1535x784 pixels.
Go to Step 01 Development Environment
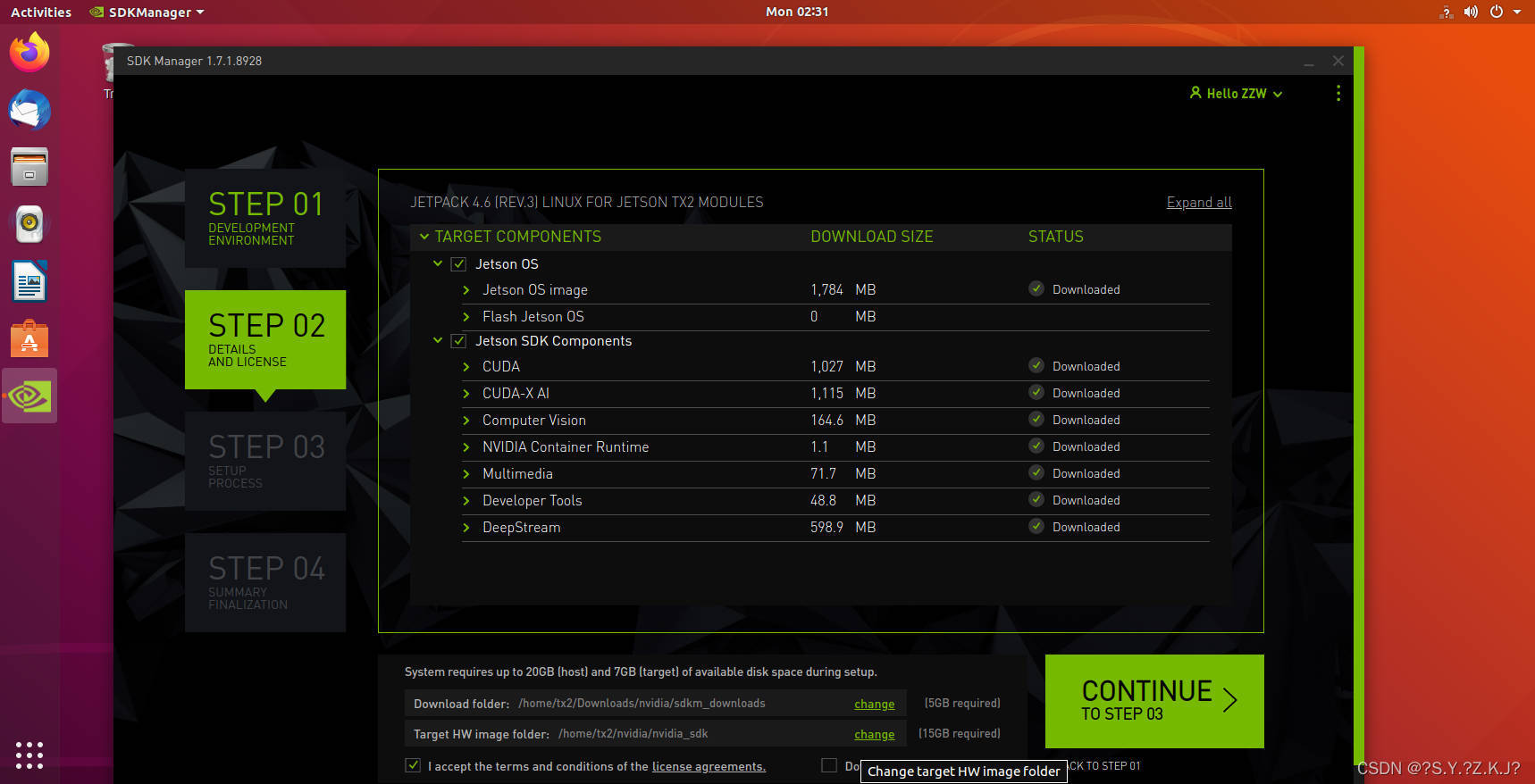click(x=265, y=218)
